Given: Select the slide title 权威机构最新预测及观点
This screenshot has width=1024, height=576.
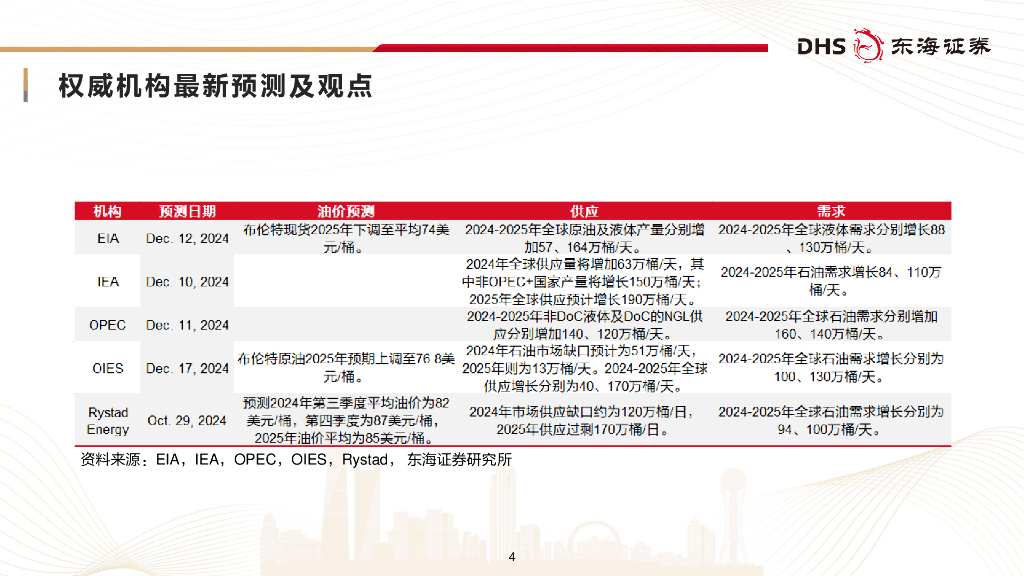Looking at the screenshot, I should click(215, 86).
